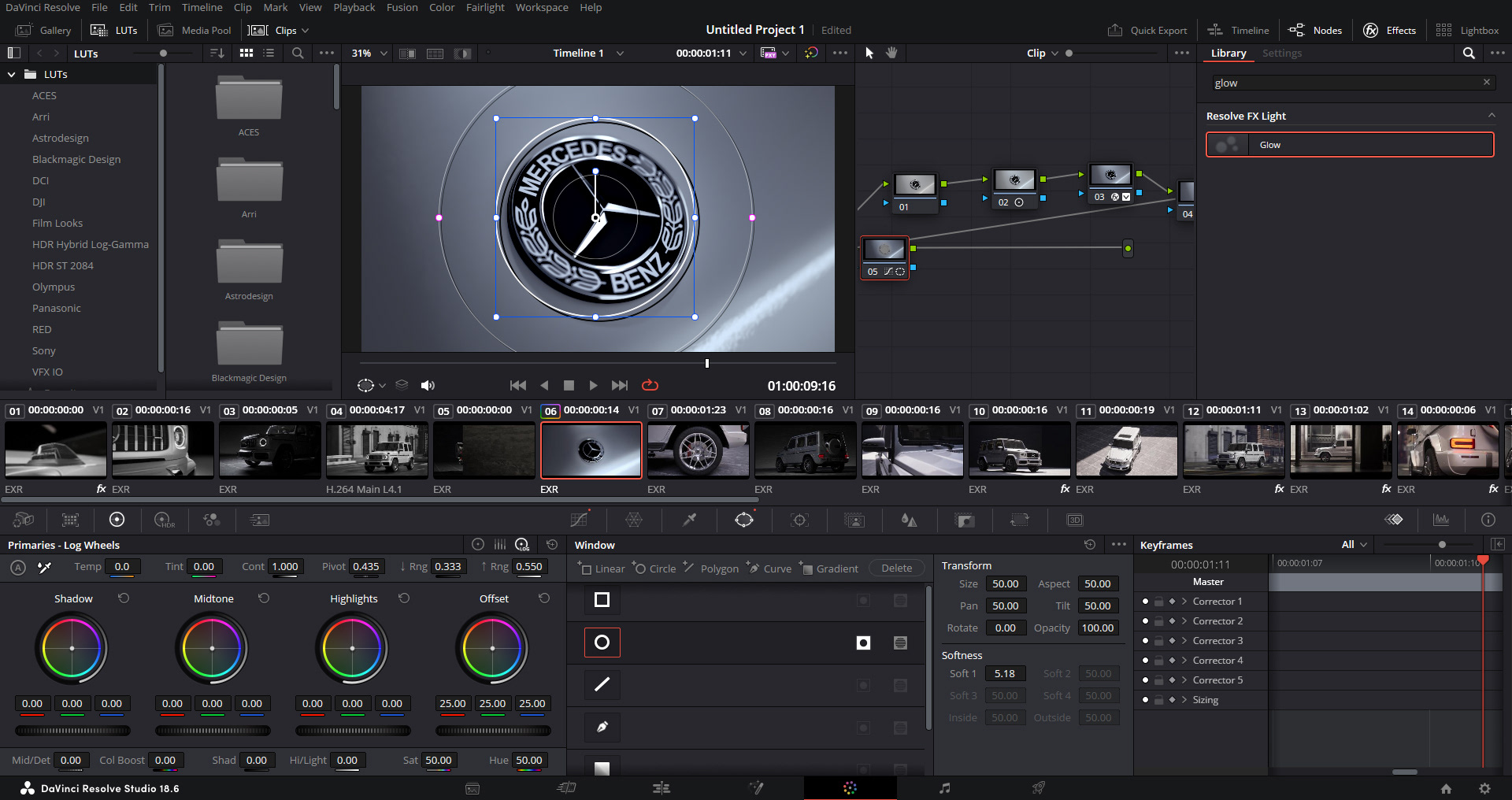Collapse the Resolve FX Light category
1512x800 pixels.
click(x=1492, y=115)
